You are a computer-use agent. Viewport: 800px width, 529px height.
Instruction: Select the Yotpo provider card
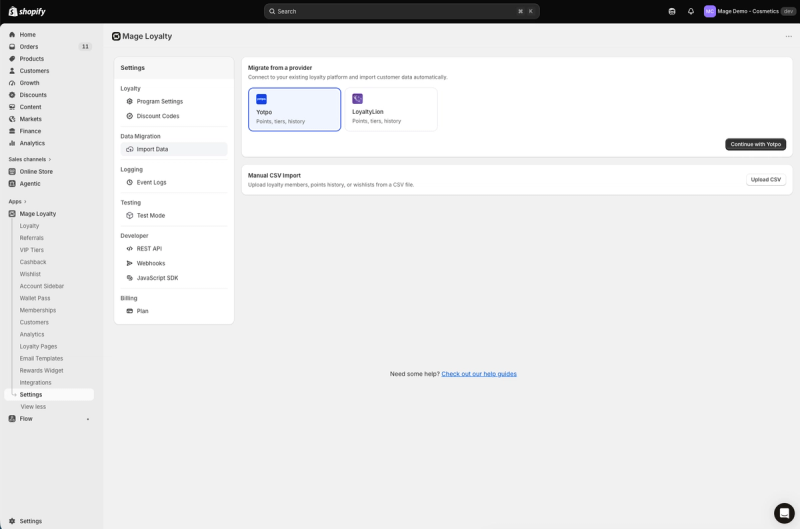click(x=294, y=110)
